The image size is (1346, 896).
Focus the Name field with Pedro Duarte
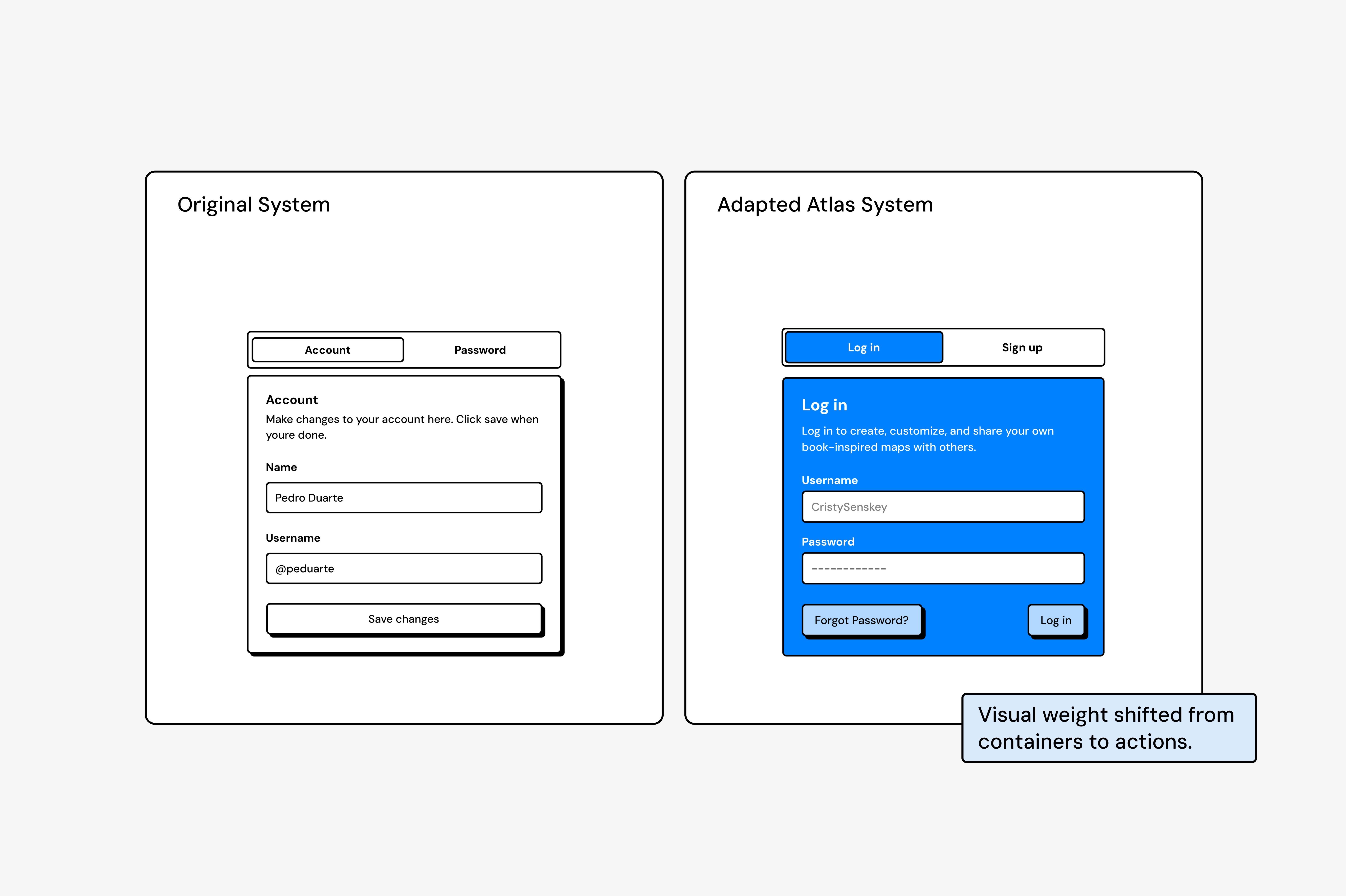tap(403, 498)
